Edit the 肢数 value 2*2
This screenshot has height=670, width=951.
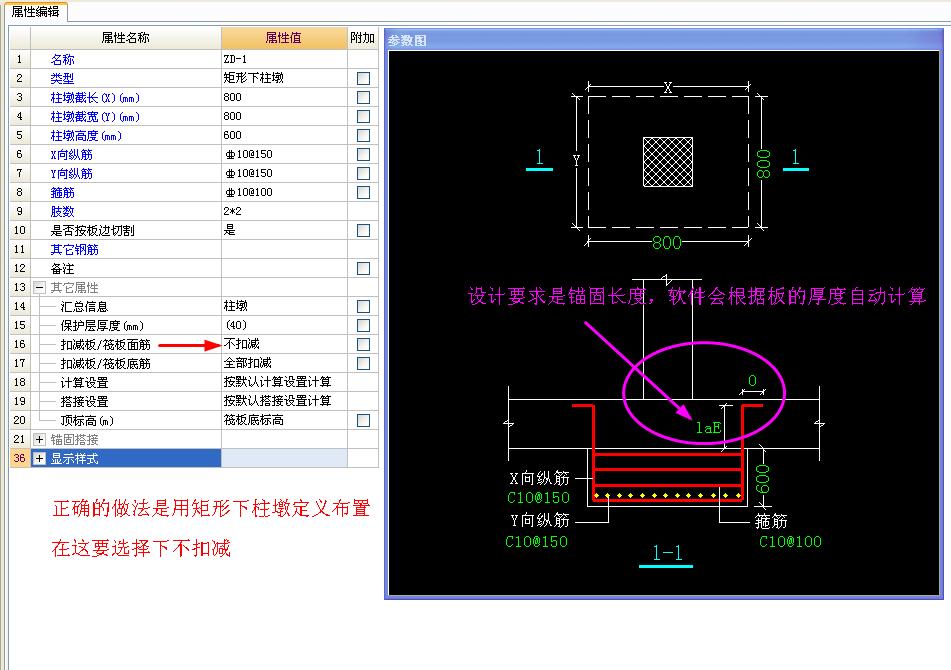[x=284, y=211]
